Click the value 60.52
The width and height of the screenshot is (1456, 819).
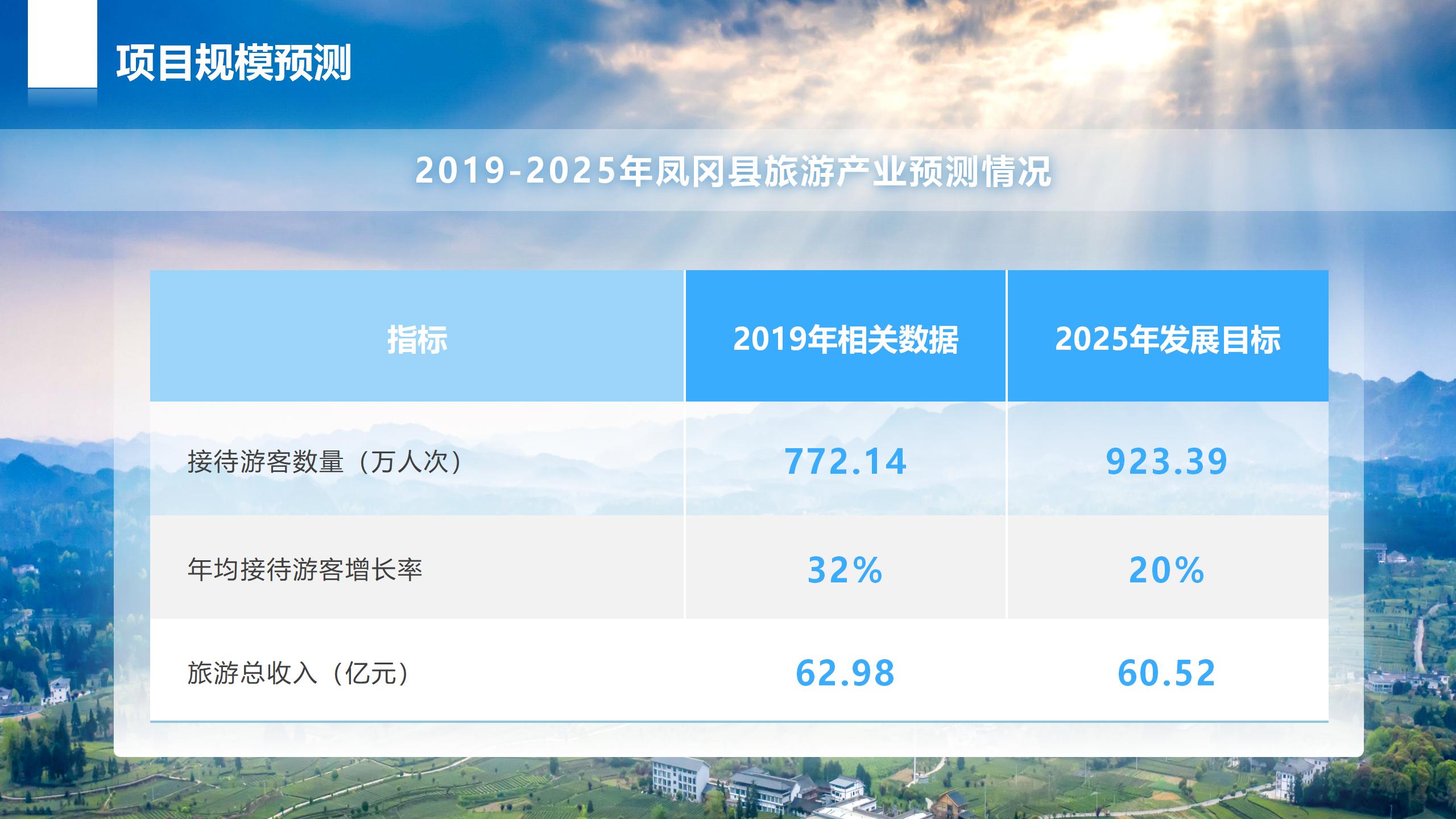pyautogui.click(x=1167, y=673)
